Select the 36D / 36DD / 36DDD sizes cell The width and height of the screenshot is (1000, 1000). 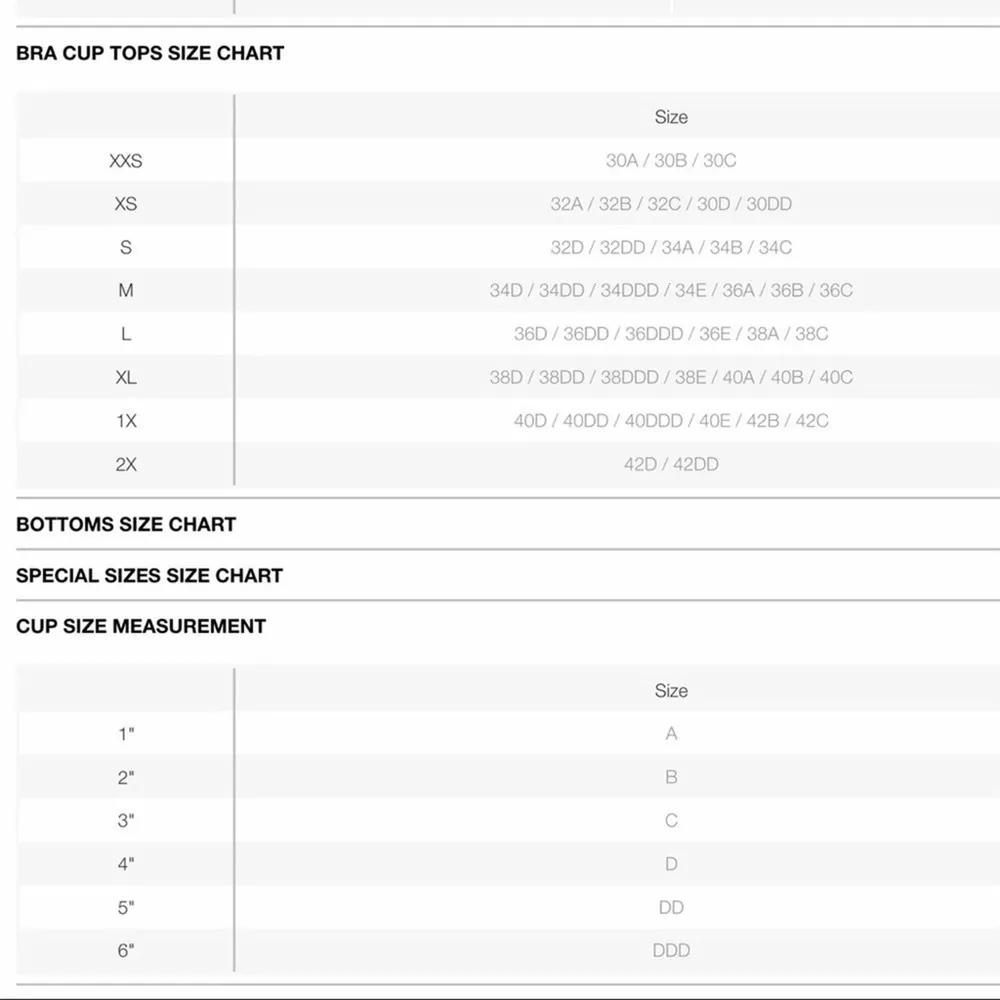(x=671, y=334)
